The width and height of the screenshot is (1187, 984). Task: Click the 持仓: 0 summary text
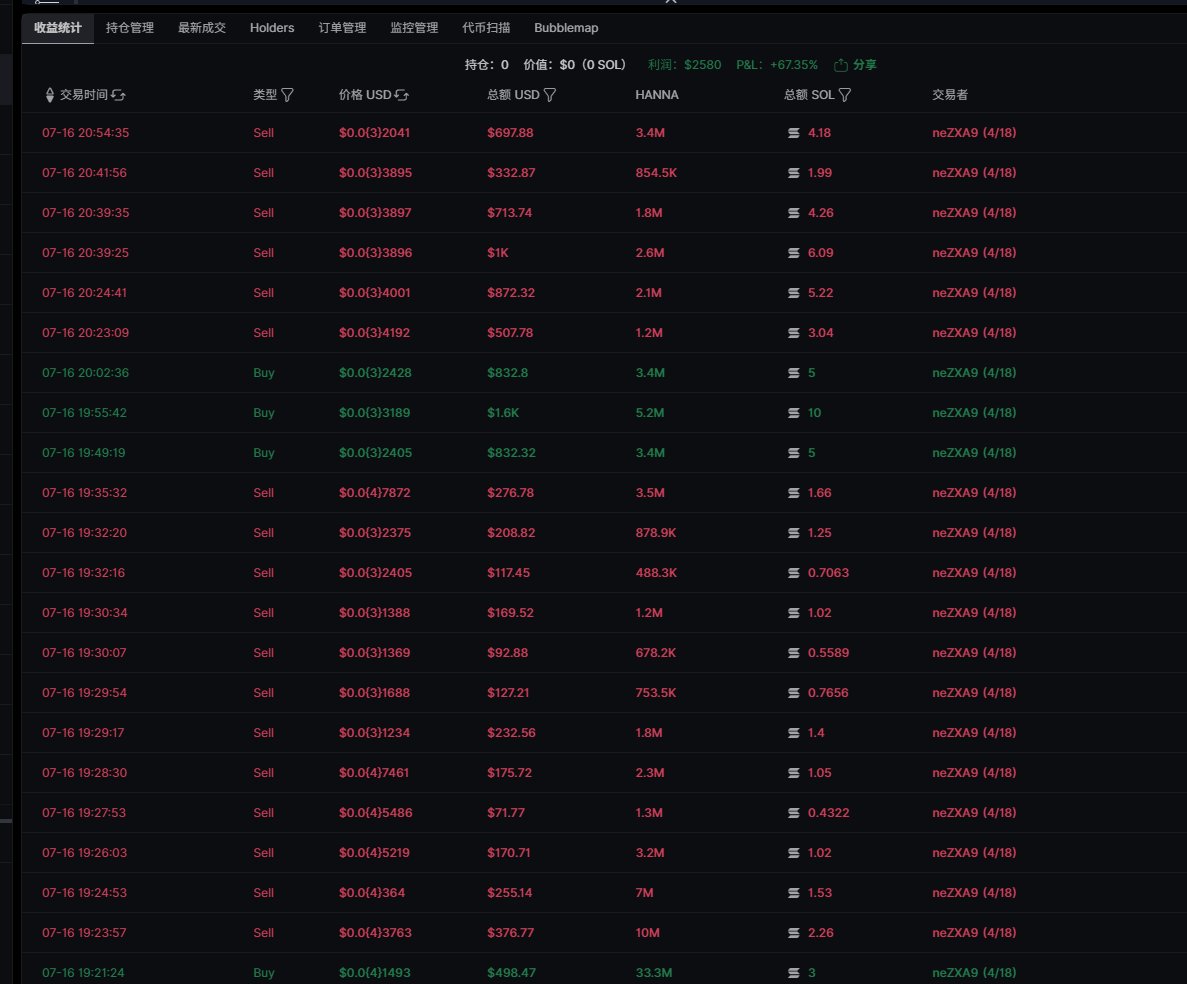point(487,65)
